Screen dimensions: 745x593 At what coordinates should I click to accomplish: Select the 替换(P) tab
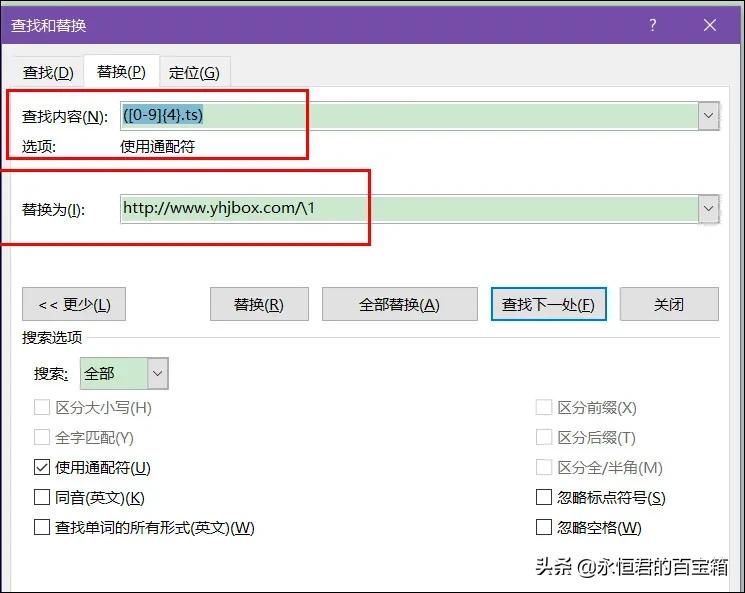121,72
